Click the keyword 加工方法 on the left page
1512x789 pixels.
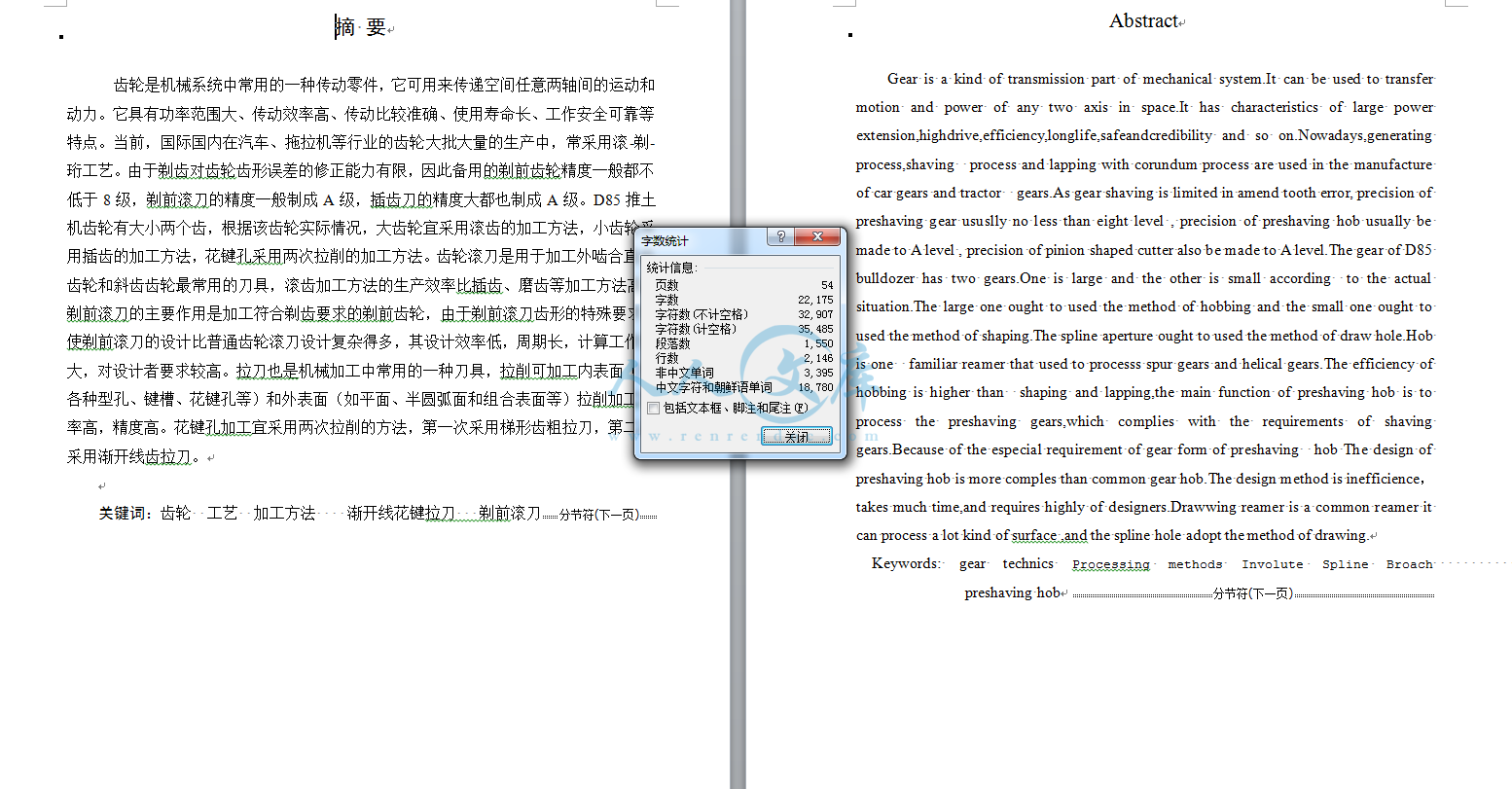pyautogui.click(x=284, y=513)
